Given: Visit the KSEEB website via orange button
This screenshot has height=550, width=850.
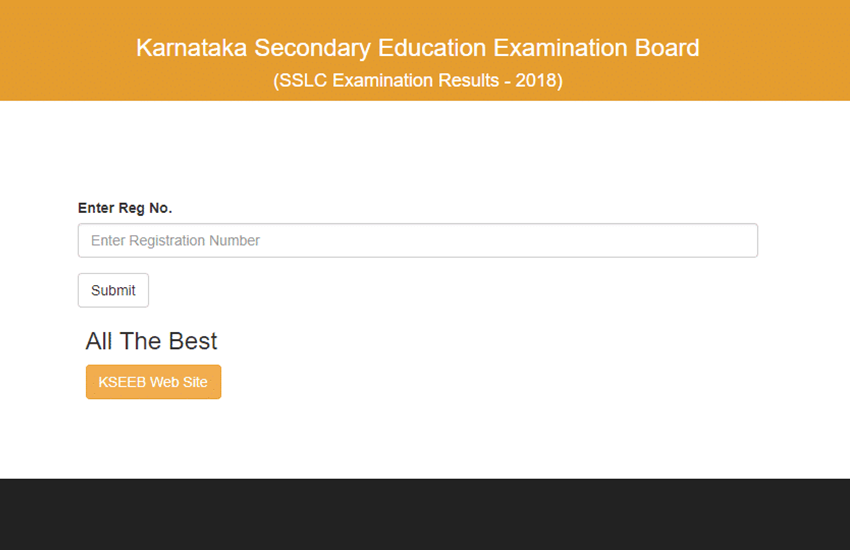Looking at the screenshot, I should pos(153,382).
